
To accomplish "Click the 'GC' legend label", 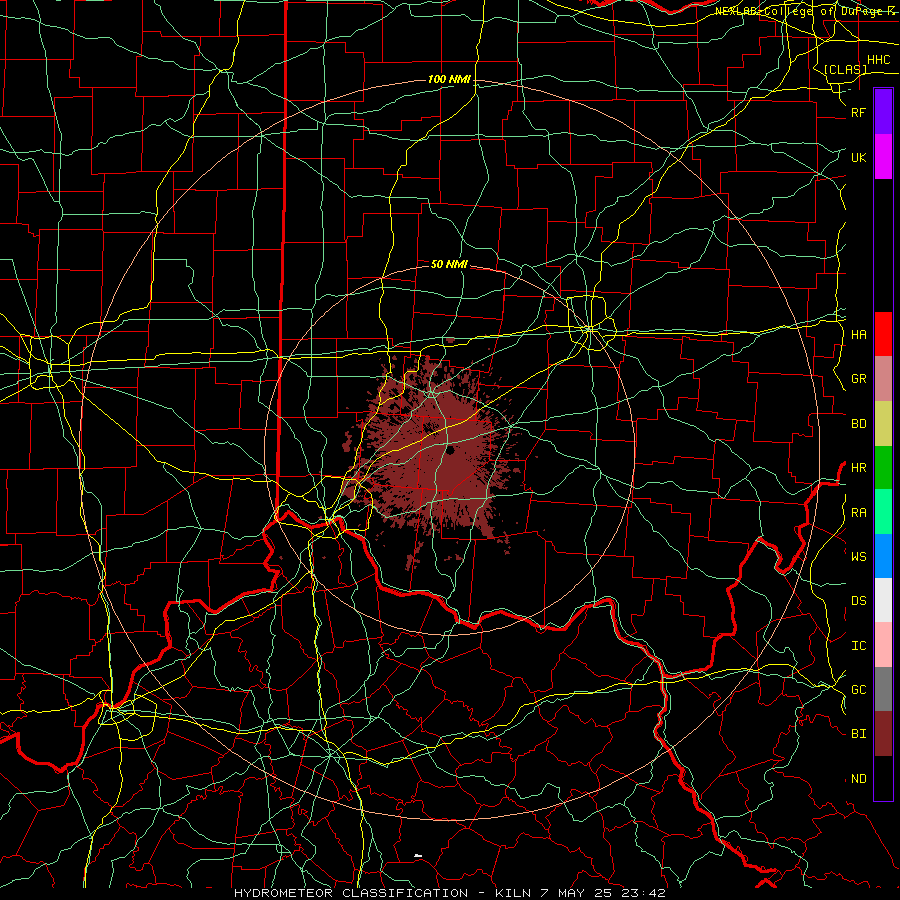I will 859,690.
